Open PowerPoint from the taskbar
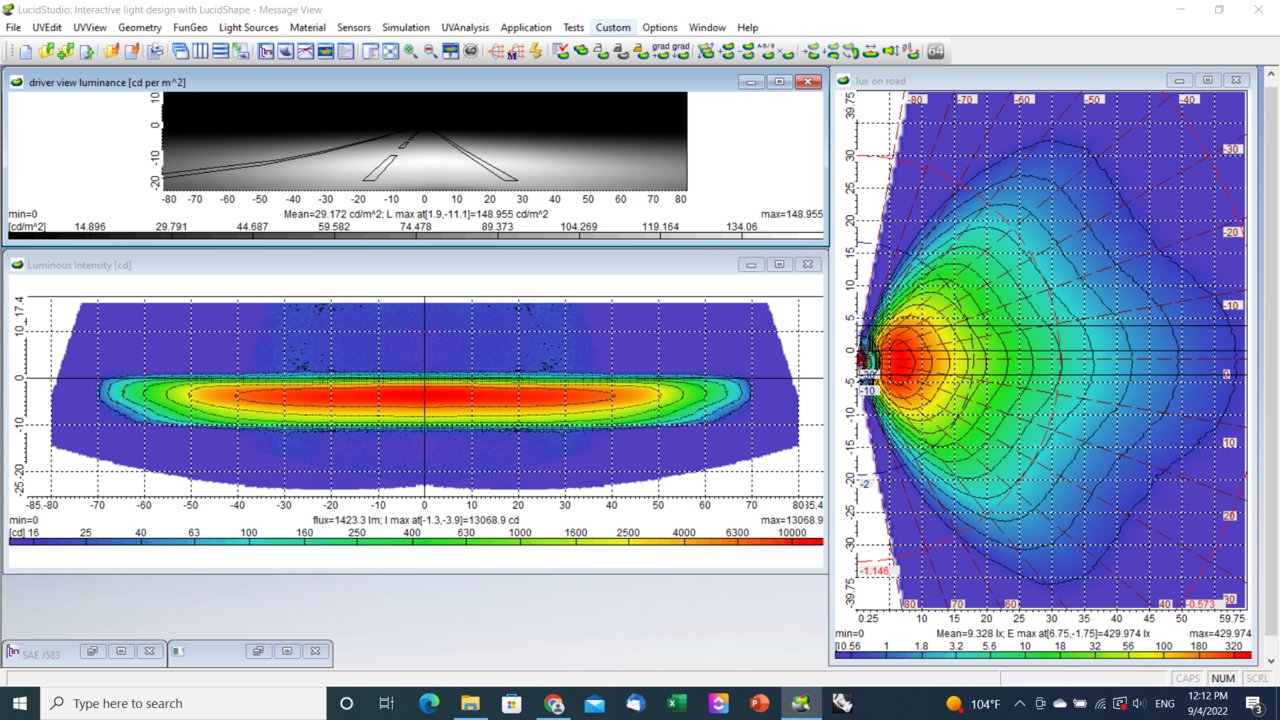1280x720 pixels. [760, 703]
